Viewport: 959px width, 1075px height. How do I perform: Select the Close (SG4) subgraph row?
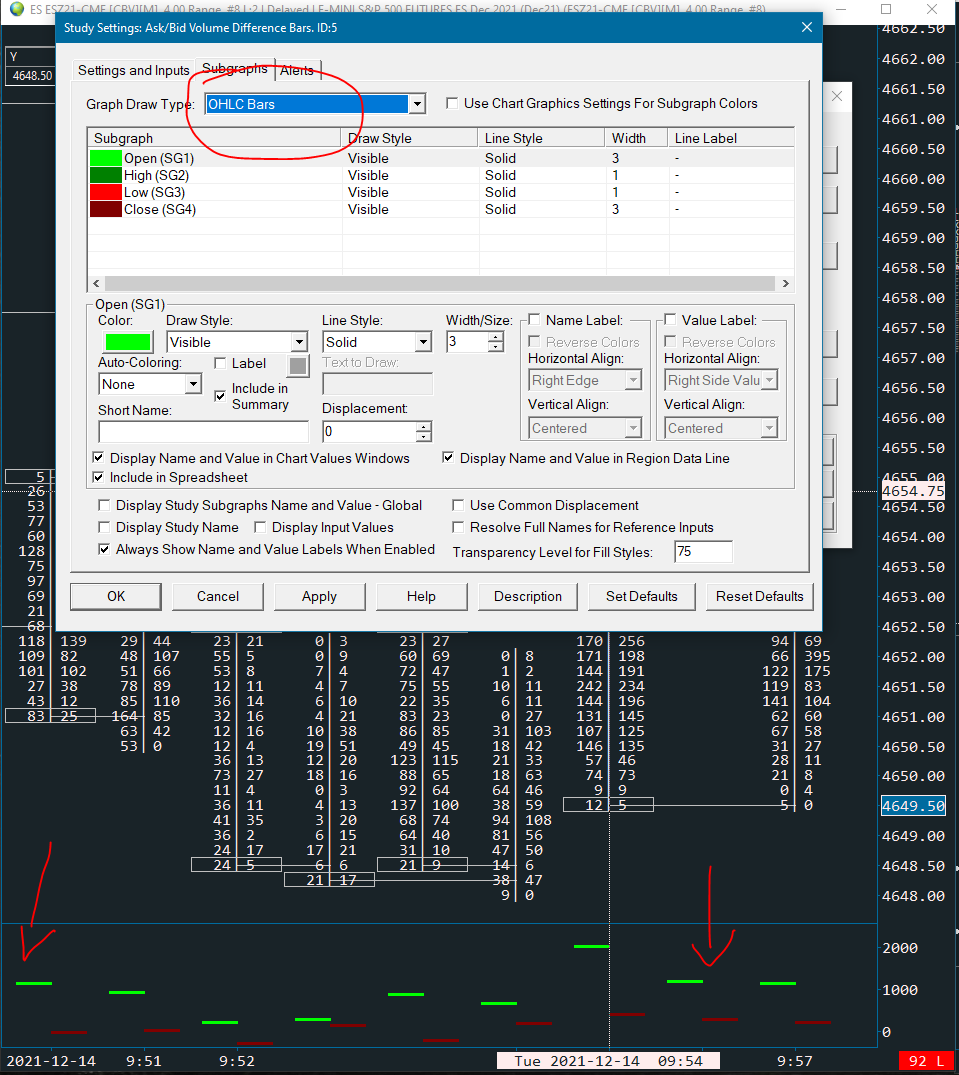pyautogui.click(x=160, y=209)
